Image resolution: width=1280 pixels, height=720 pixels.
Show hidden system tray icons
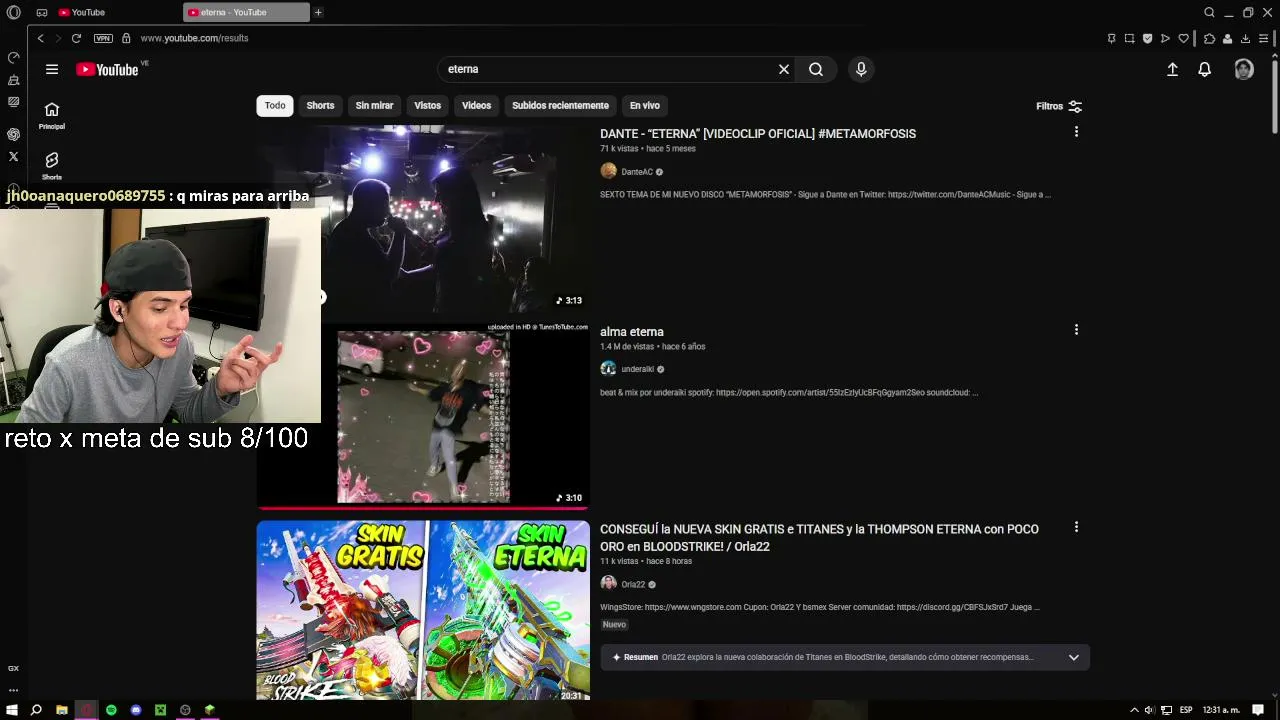(x=1134, y=710)
